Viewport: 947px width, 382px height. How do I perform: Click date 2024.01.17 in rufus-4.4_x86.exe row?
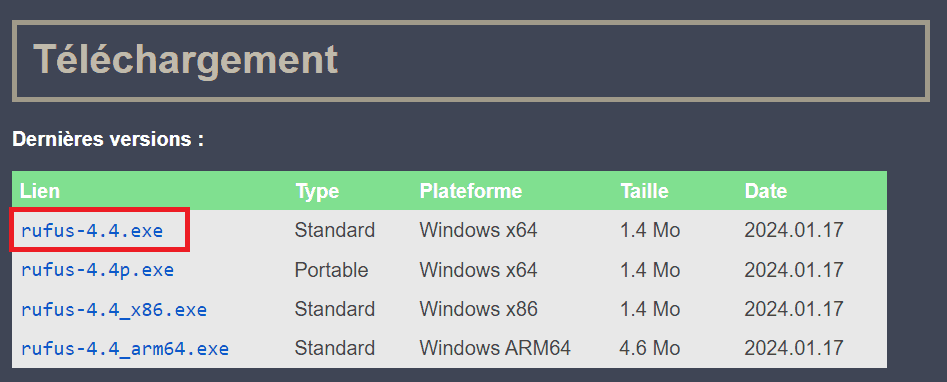click(794, 309)
